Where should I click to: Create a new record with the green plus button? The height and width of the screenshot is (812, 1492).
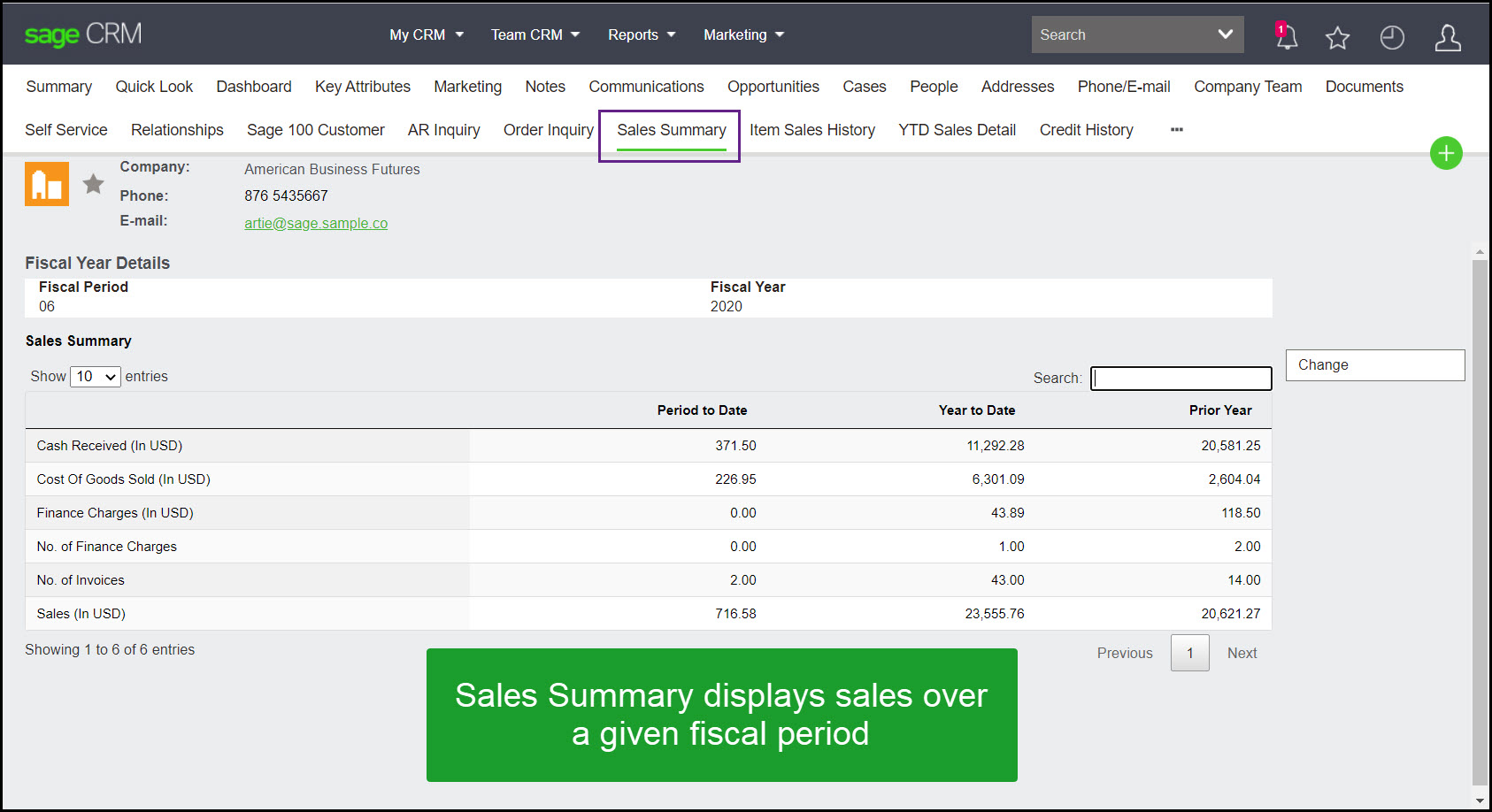(1446, 153)
